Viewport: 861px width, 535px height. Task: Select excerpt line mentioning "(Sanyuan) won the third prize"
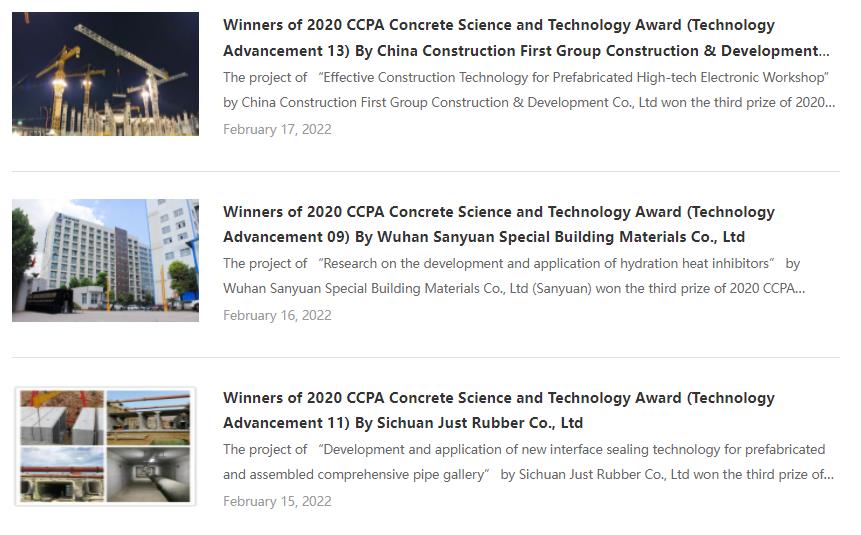514,289
